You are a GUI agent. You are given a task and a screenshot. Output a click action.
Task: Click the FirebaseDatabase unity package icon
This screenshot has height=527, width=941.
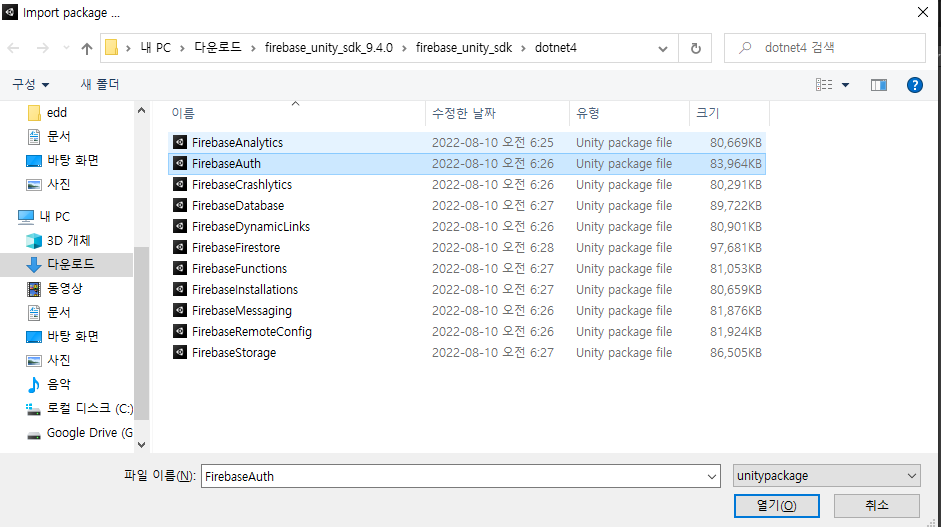179,205
